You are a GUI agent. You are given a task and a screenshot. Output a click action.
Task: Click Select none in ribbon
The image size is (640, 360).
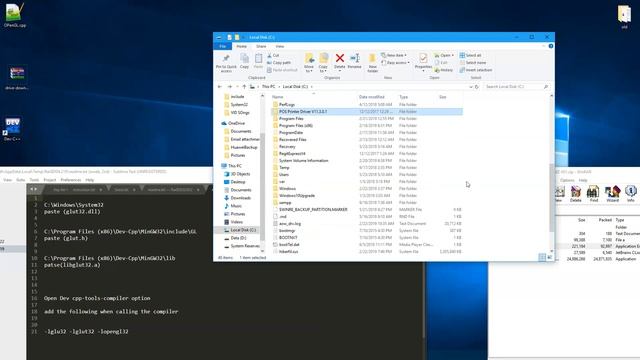pyautogui.click(x=473, y=62)
